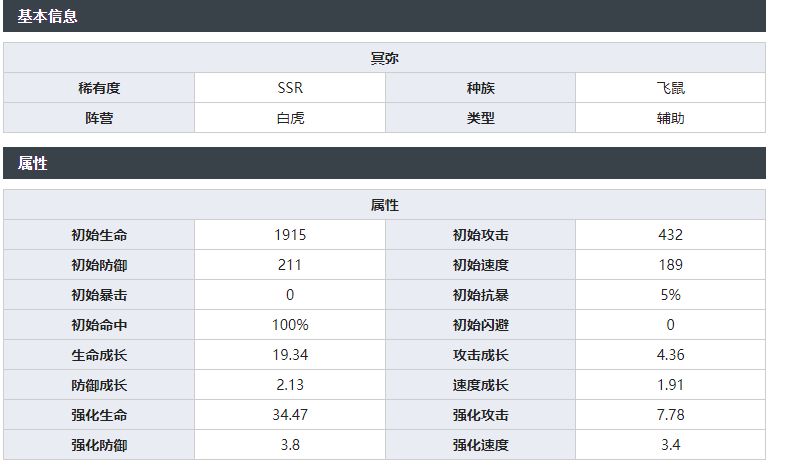Click the 强化攻击 value 7.78
792x472 pixels.
pyautogui.click(x=670, y=415)
